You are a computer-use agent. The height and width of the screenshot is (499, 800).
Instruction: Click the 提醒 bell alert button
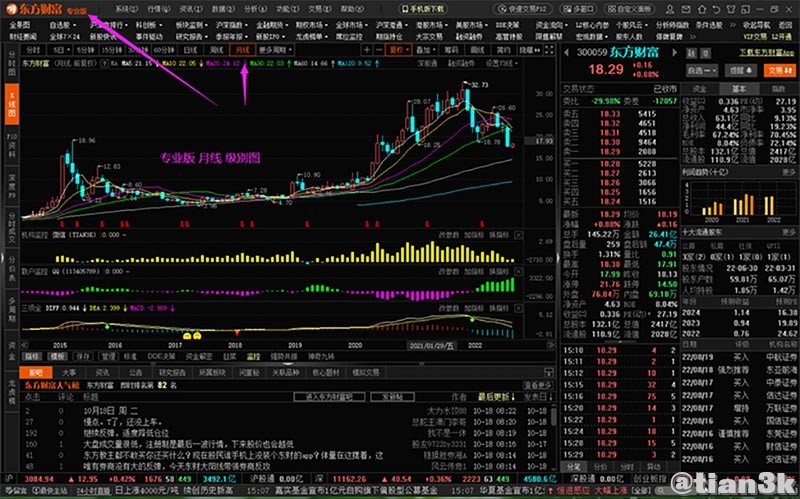click(x=740, y=71)
